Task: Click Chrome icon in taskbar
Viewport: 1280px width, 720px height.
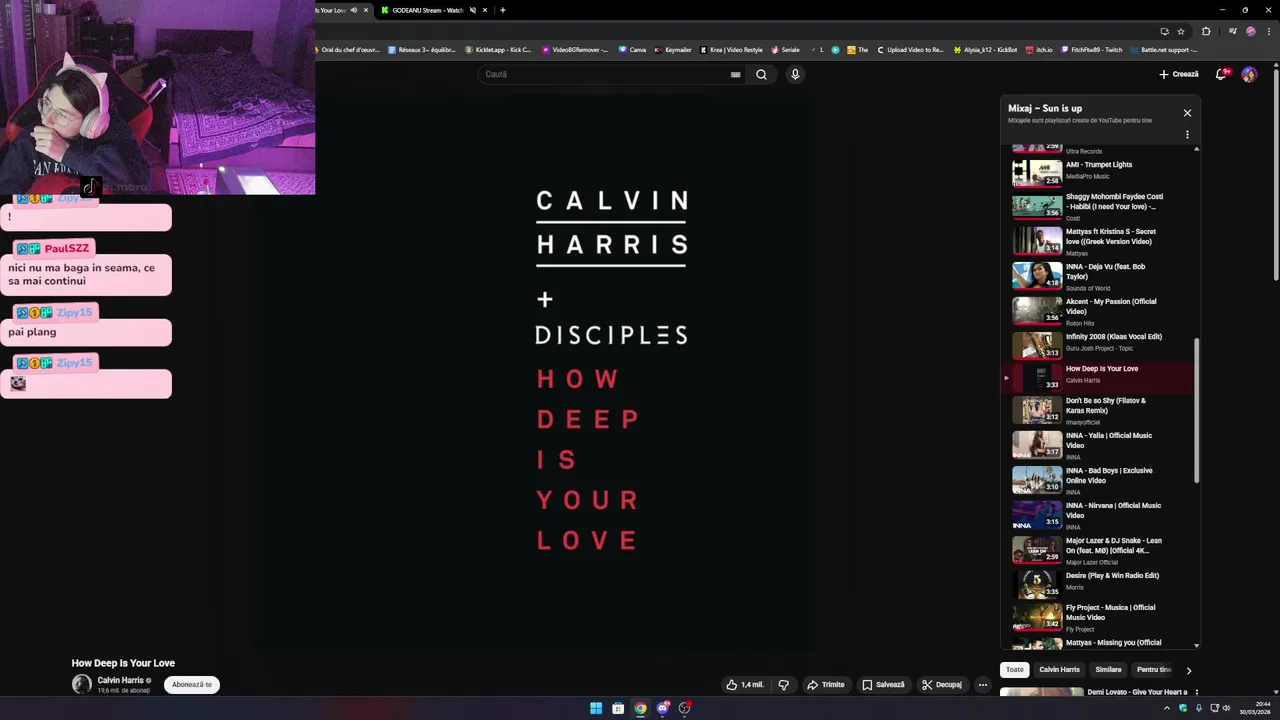Action: coord(640,708)
